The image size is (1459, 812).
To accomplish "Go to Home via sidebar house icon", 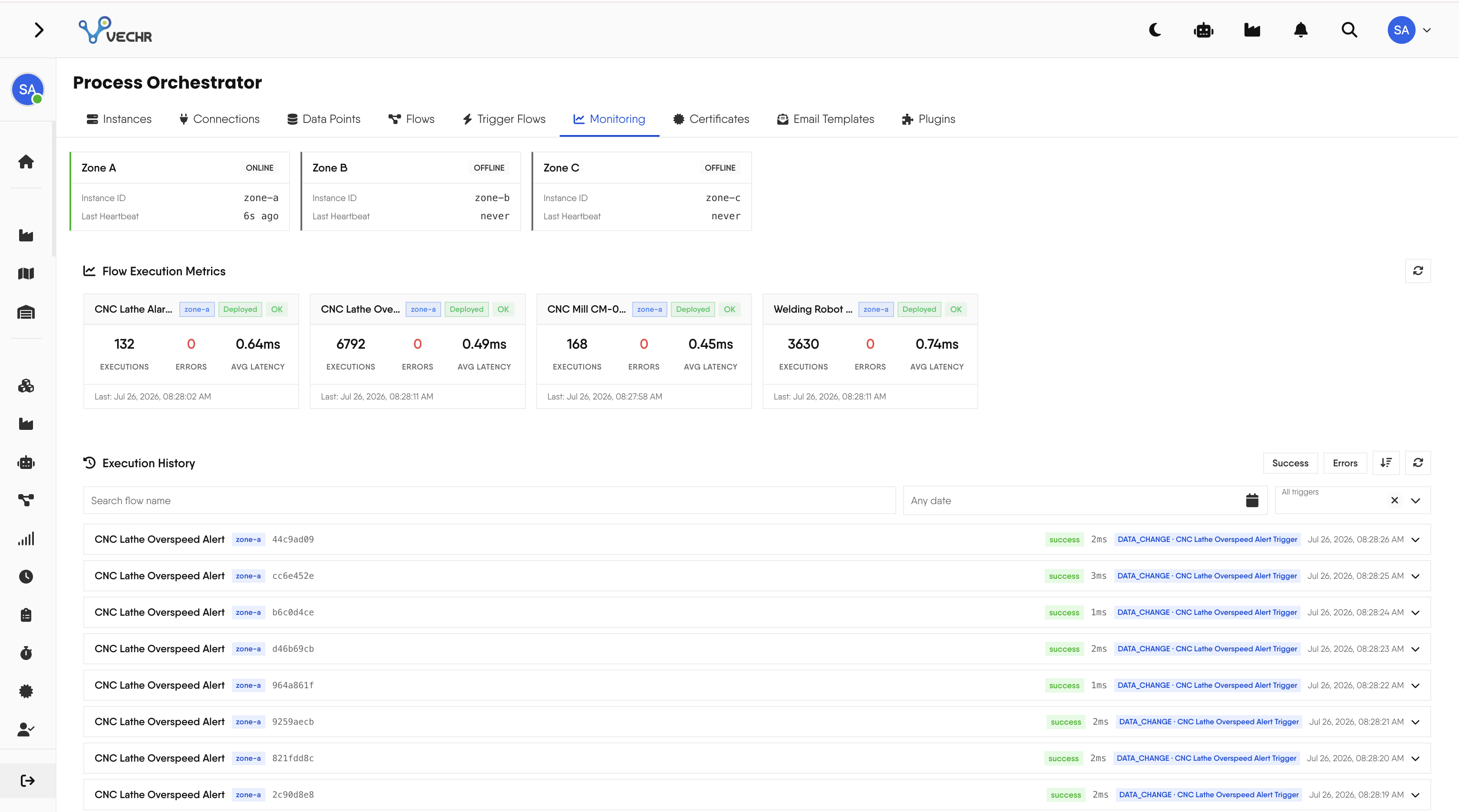I will click(x=26, y=162).
